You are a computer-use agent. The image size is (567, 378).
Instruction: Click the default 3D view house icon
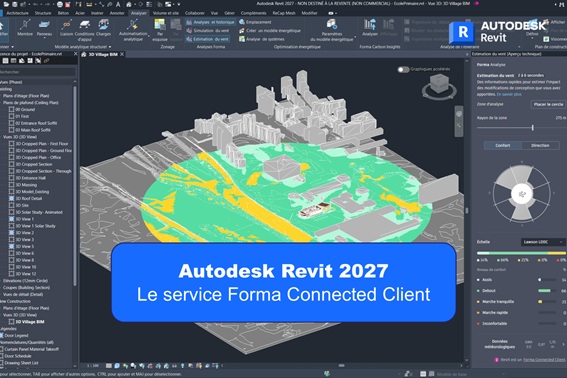129,4
